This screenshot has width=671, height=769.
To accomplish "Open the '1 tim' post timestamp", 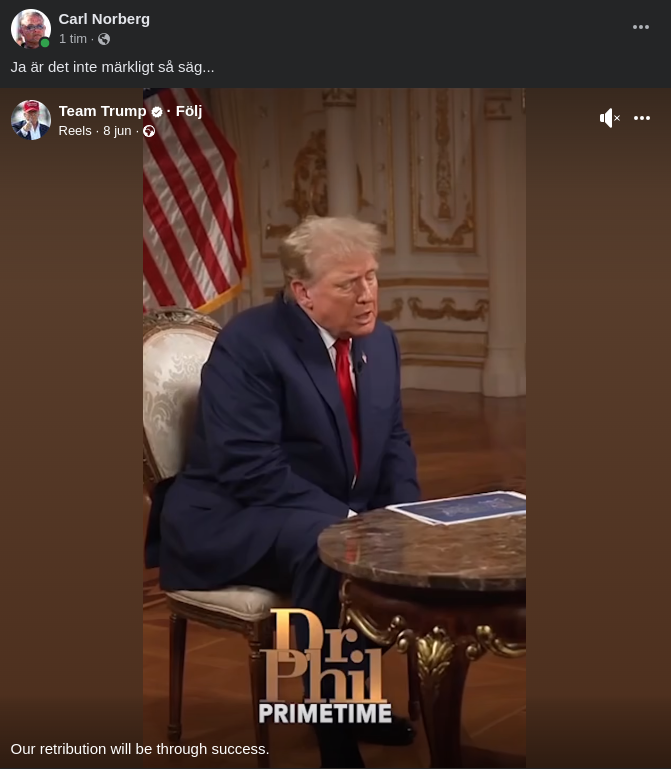I will [x=73, y=39].
